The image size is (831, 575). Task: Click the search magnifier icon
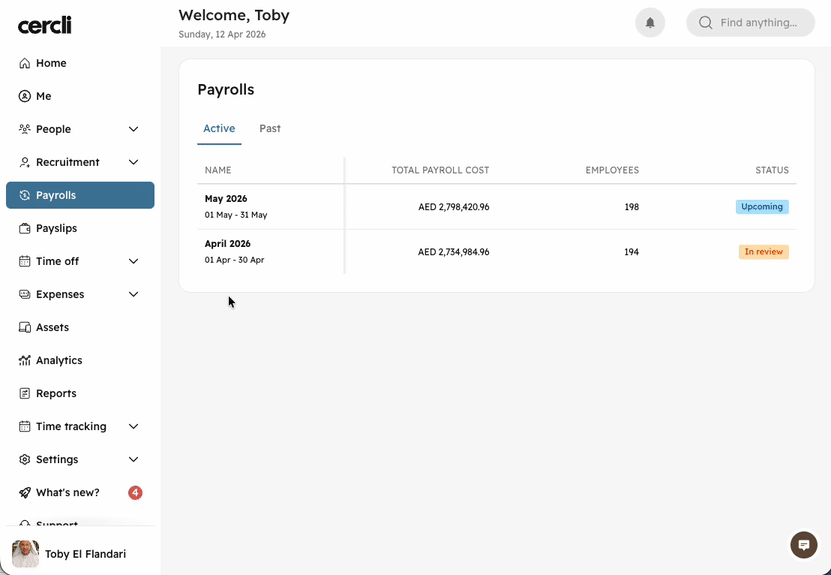pos(705,23)
